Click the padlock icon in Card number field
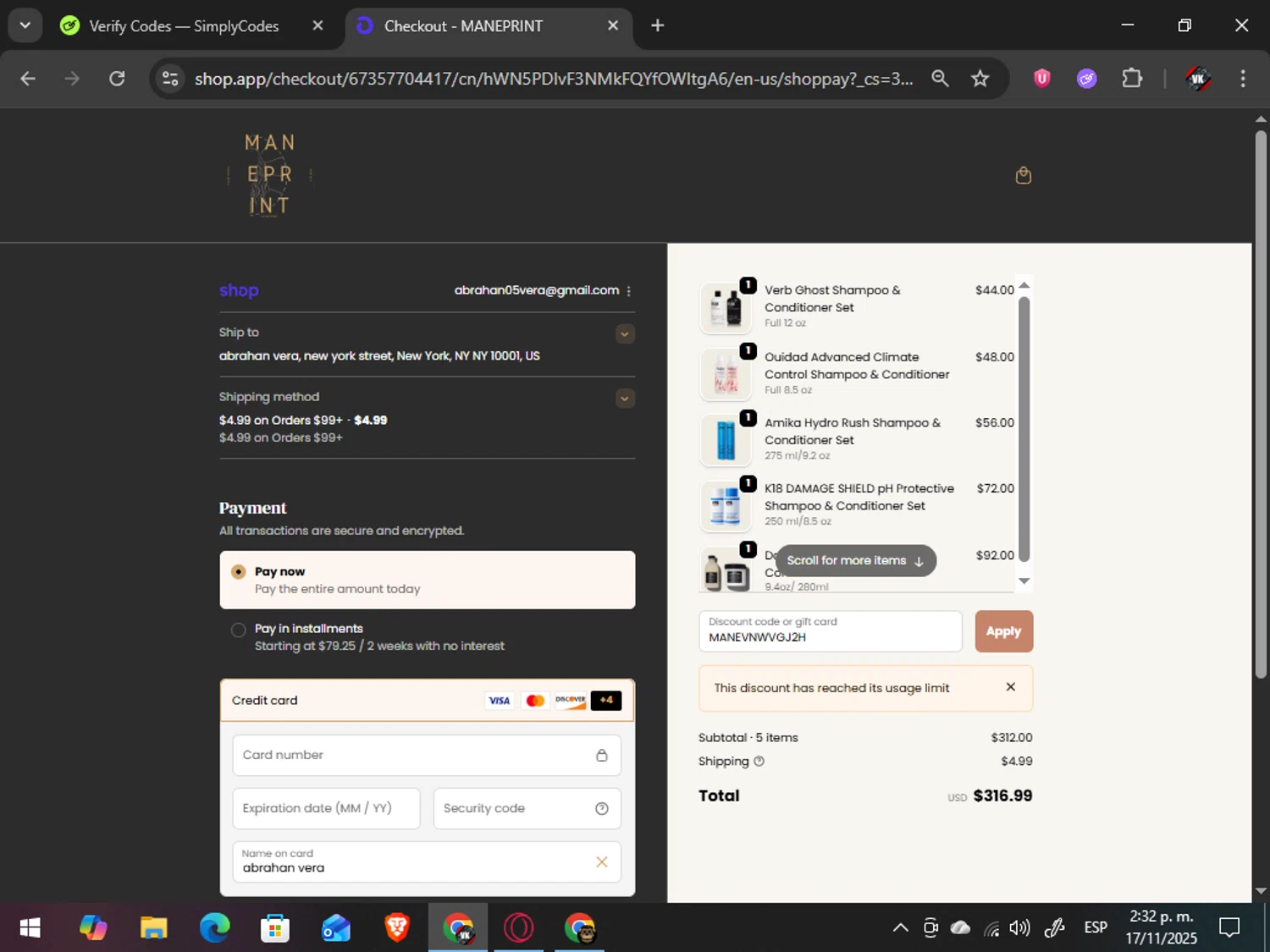Screen dimensions: 1270x952 (x=601, y=755)
